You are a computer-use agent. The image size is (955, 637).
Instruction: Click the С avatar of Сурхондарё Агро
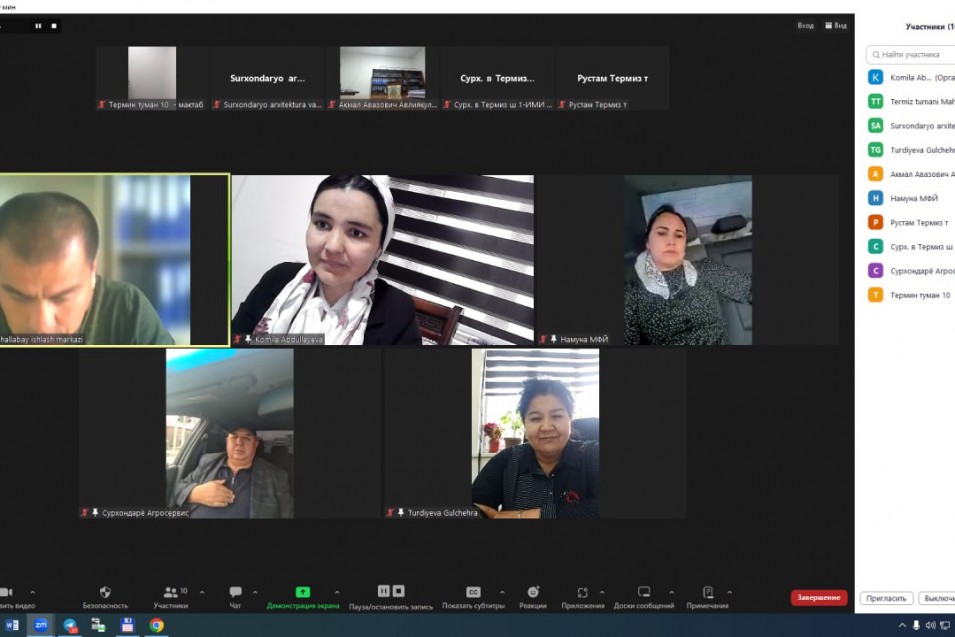[x=875, y=270]
